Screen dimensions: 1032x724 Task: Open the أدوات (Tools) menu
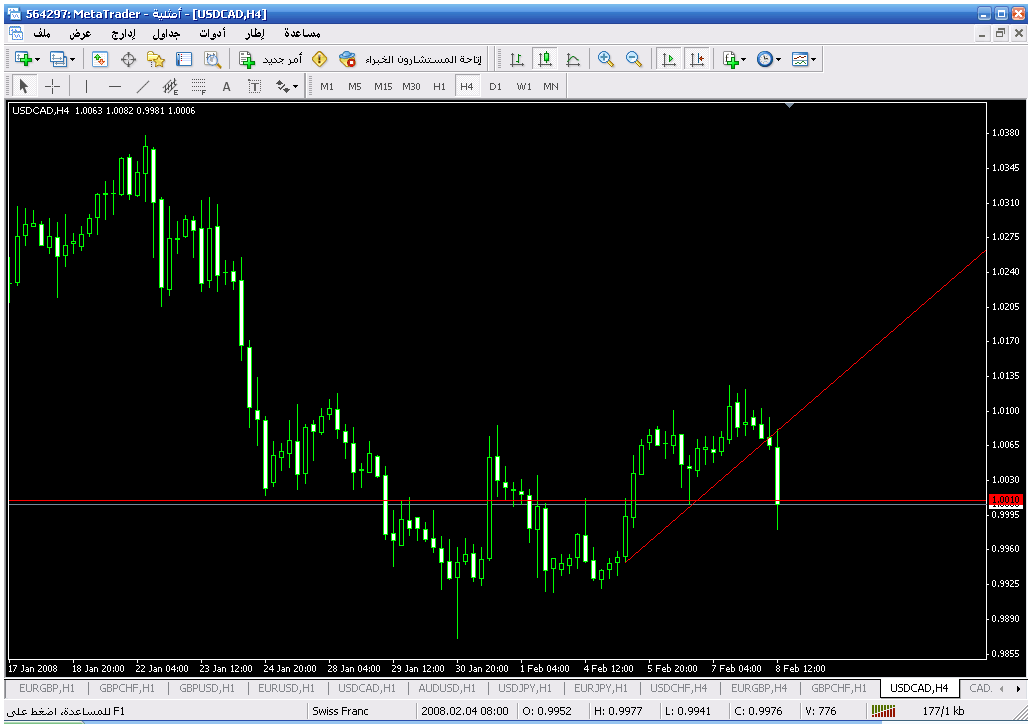point(212,33)
